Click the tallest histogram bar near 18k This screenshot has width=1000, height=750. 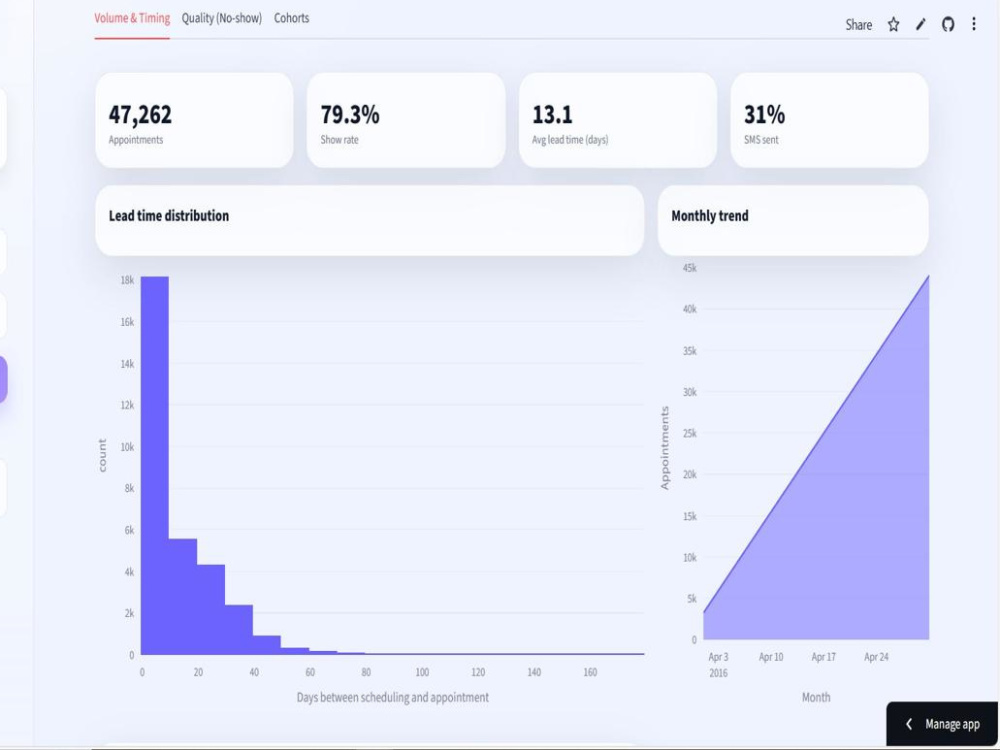154,466
